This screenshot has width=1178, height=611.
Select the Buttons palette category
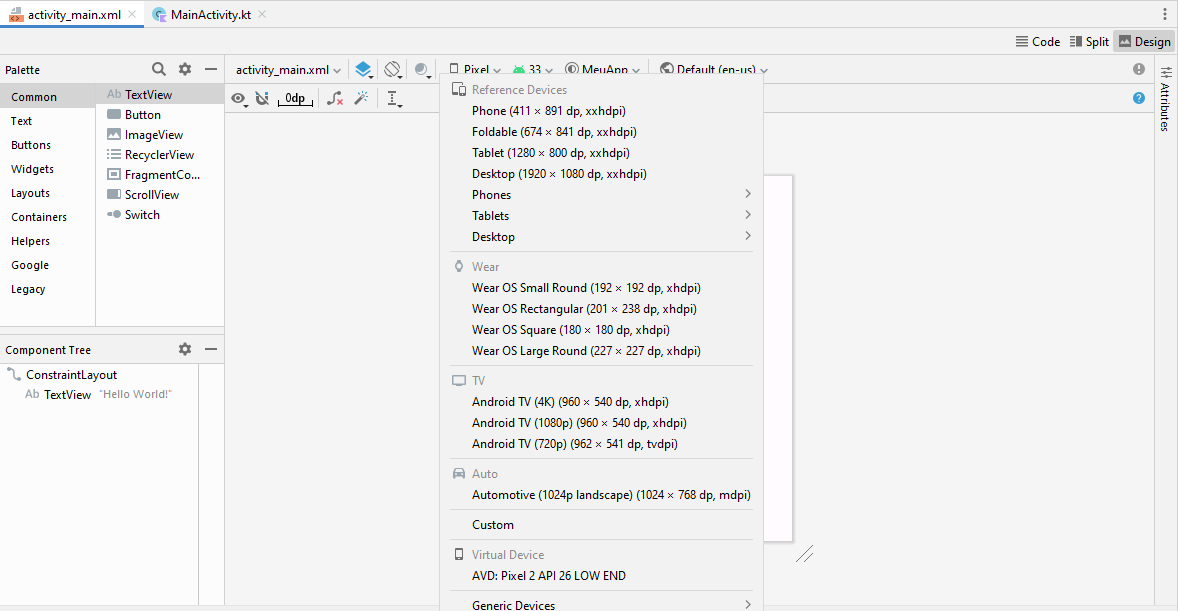click(31, 145)
